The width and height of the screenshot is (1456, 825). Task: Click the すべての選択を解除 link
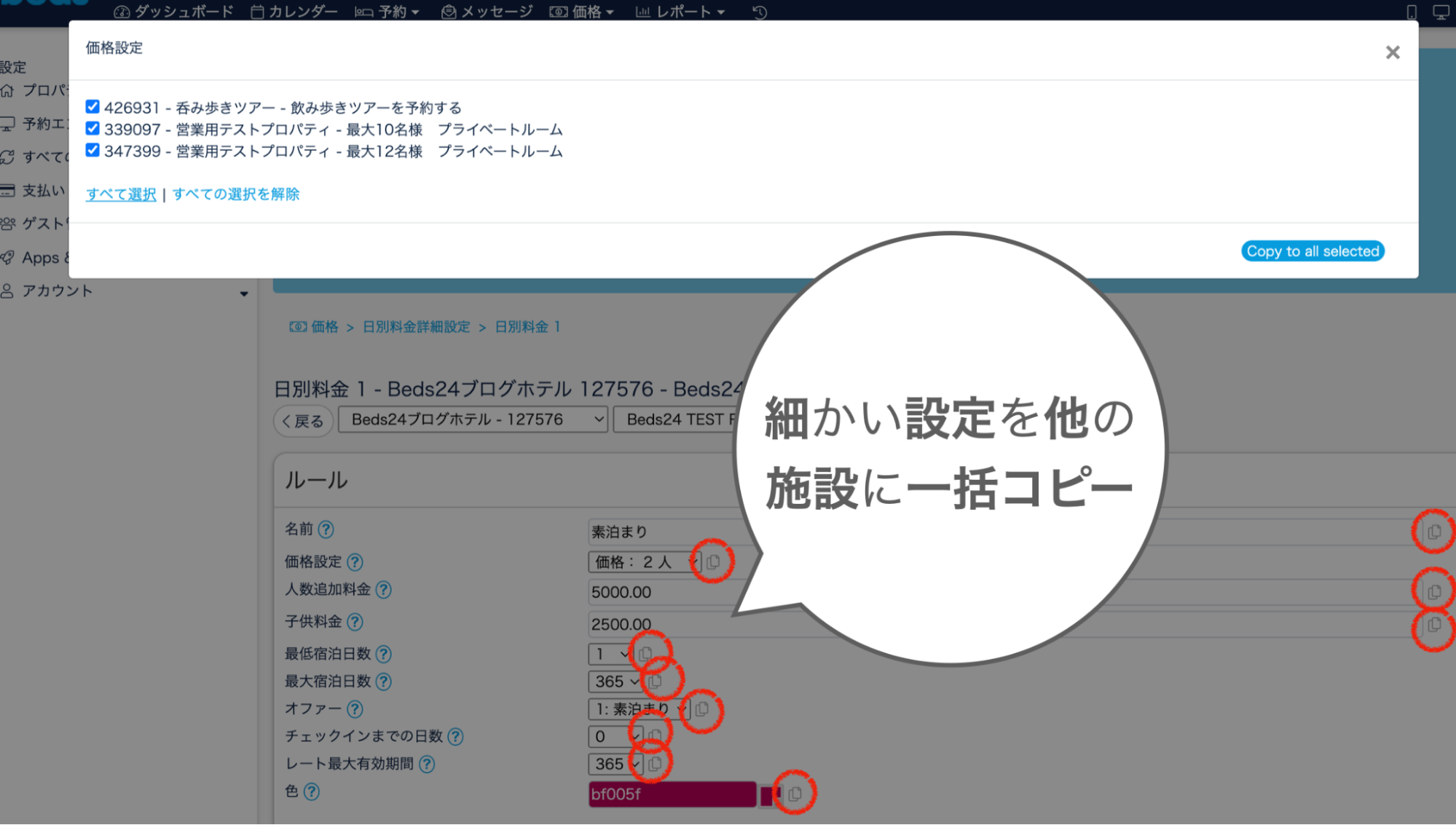(x=235, y=194)
